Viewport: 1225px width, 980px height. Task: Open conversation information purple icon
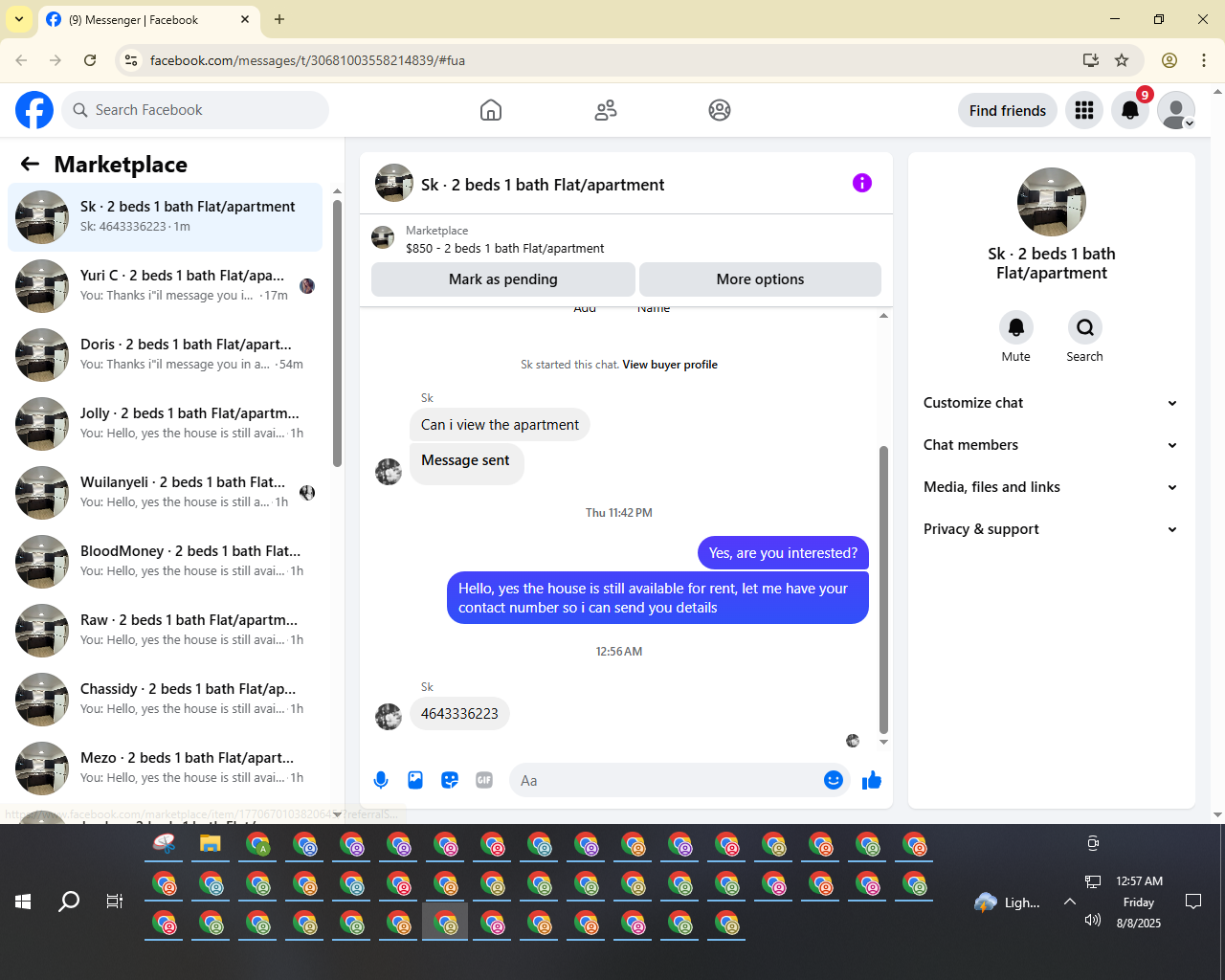point(862,183)
